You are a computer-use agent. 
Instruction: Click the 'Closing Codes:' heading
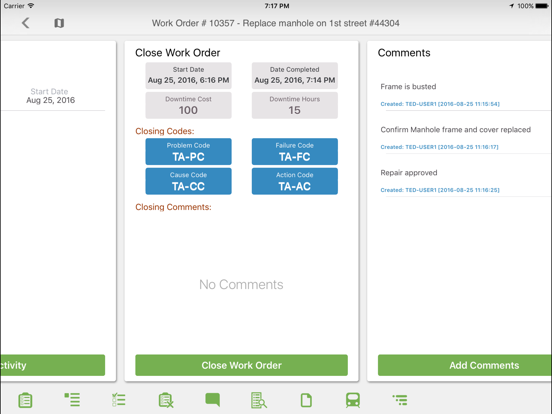(x=165, y=131)
